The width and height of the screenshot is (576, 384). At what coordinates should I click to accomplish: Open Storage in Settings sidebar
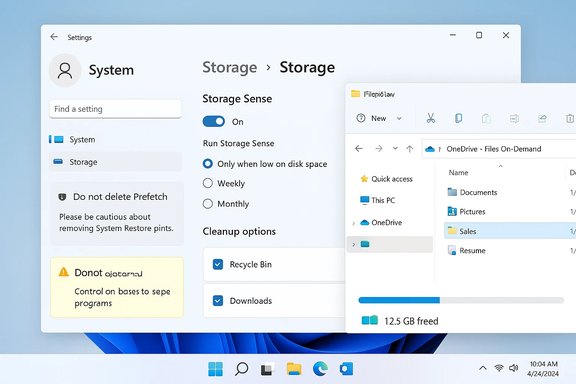[x=115, y=162]
